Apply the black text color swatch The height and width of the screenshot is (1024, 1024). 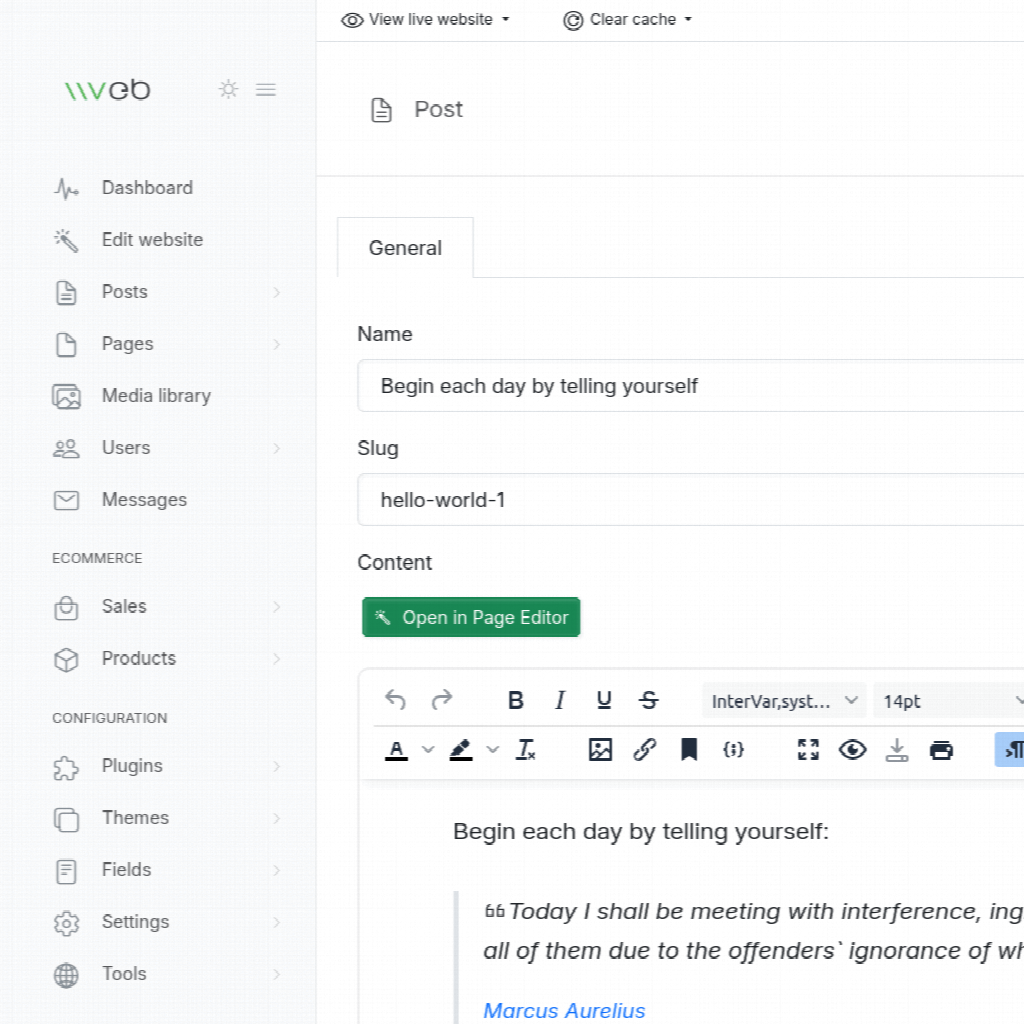[397, 750]
